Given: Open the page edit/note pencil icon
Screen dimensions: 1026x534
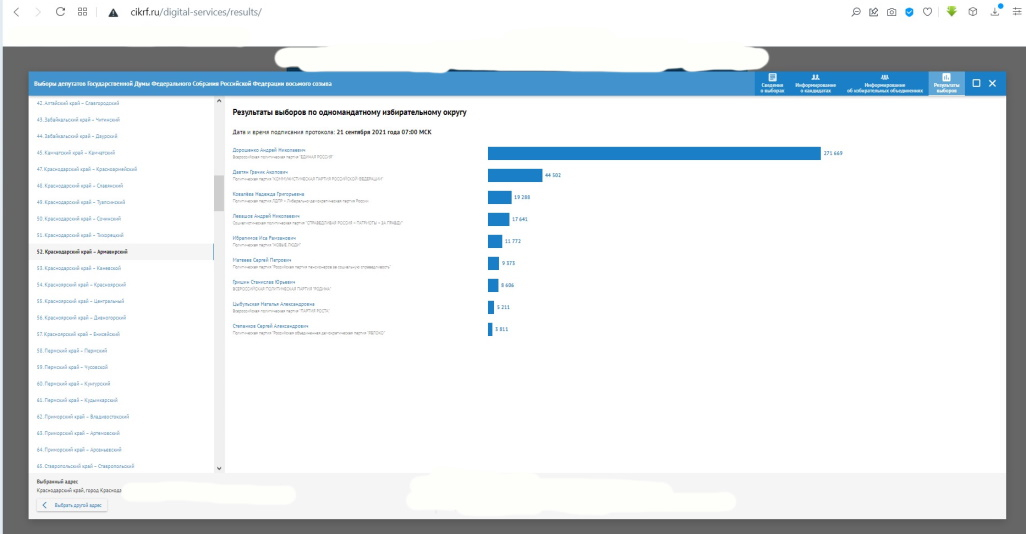Looking at the screenshot, I should coord(874,12).
